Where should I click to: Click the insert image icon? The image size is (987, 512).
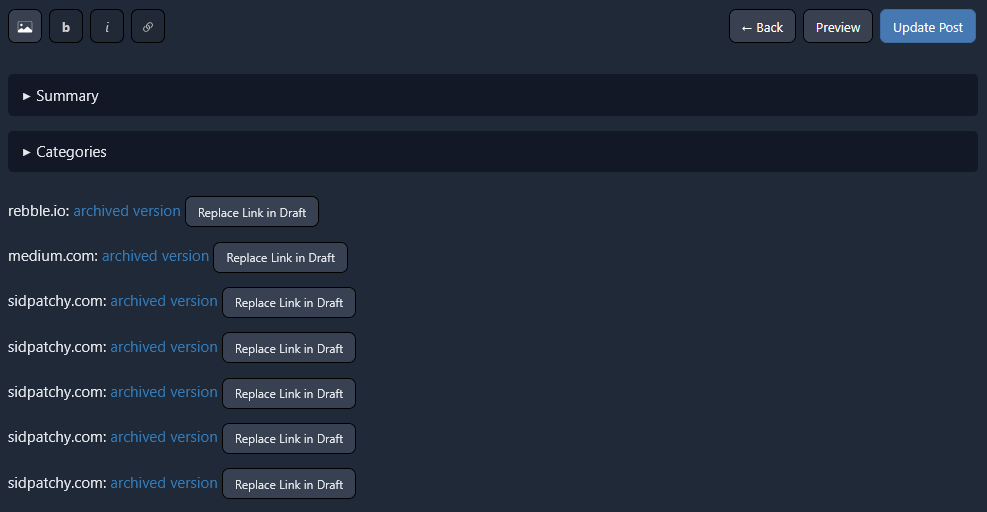coord(25,27)
